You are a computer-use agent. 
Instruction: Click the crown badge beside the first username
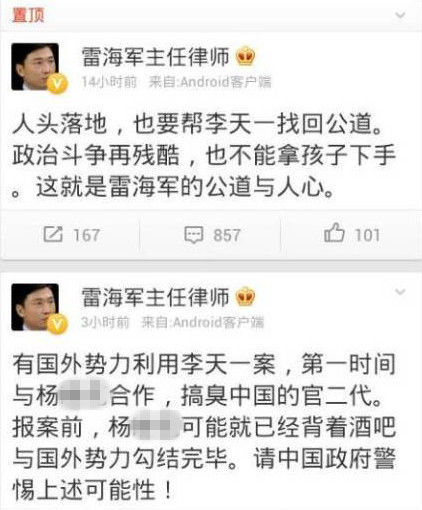(246, 56)
